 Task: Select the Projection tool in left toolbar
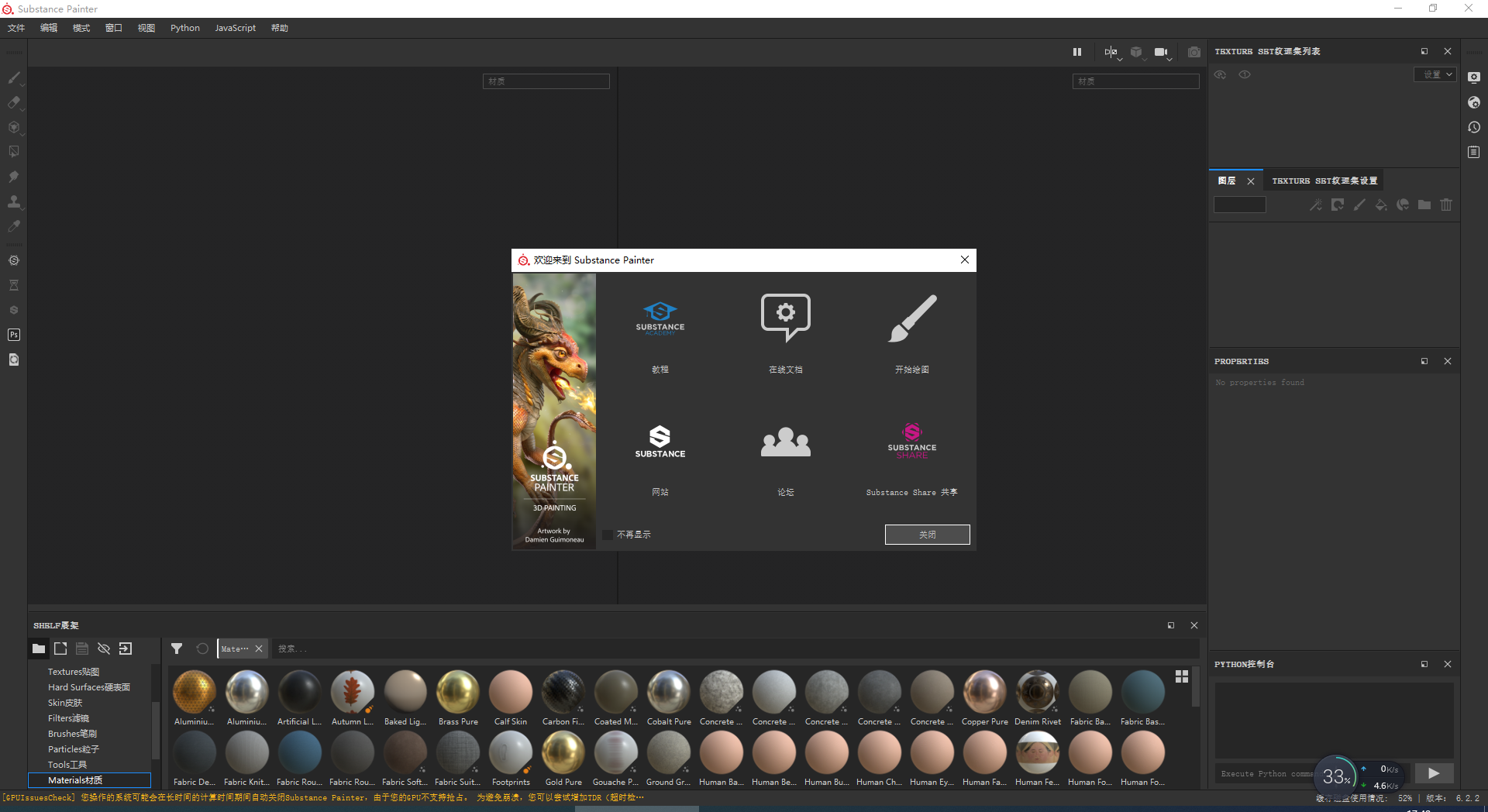point(14,127)
